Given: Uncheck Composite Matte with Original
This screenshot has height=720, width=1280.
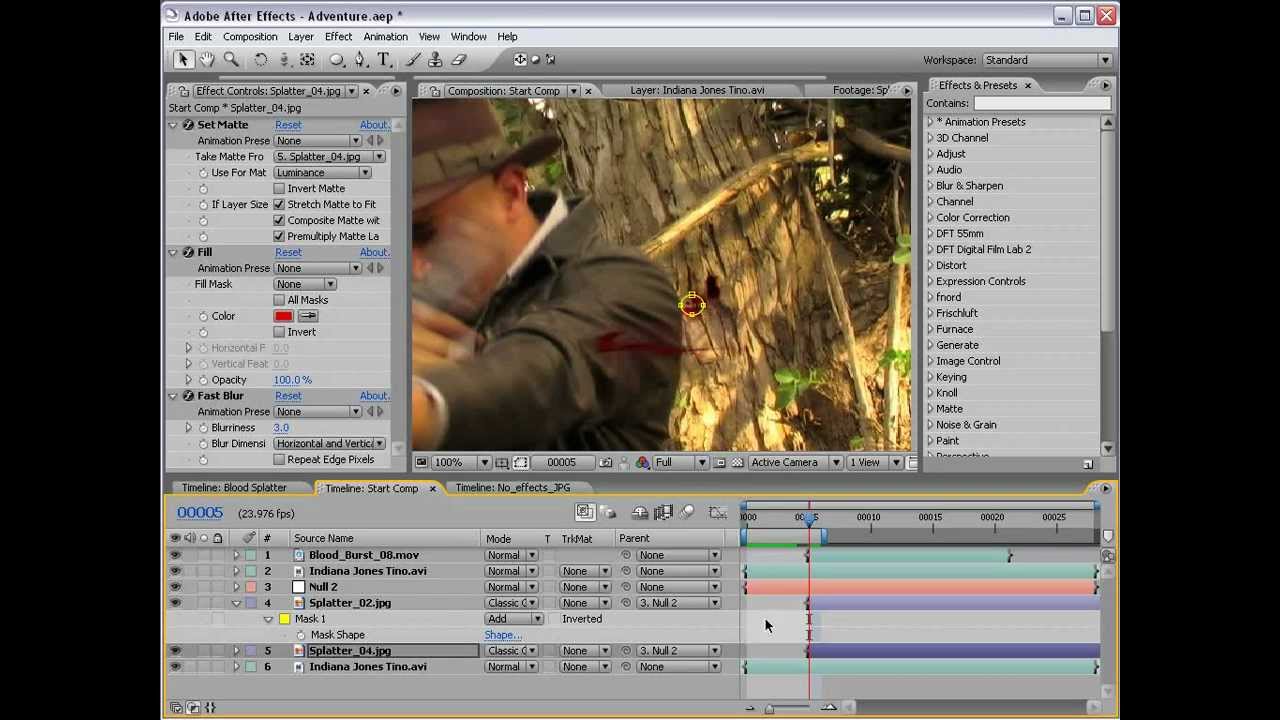Looking at the screenshot, I should click(279, 220).
